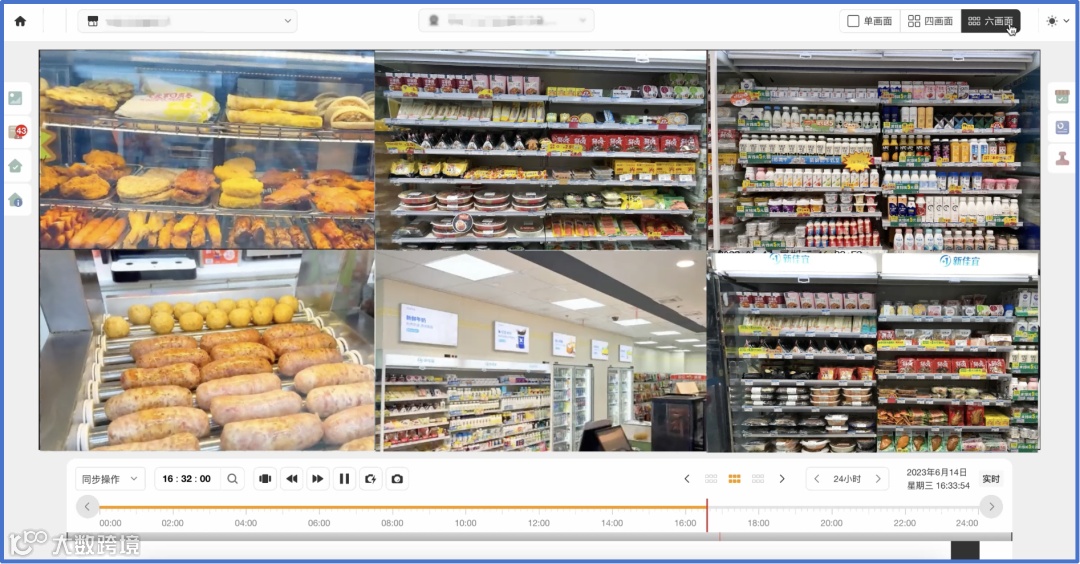Screen dimensions: 1080x564
Task: Click the 16:32:00 time input field
Action: click(x=187, y=479)
